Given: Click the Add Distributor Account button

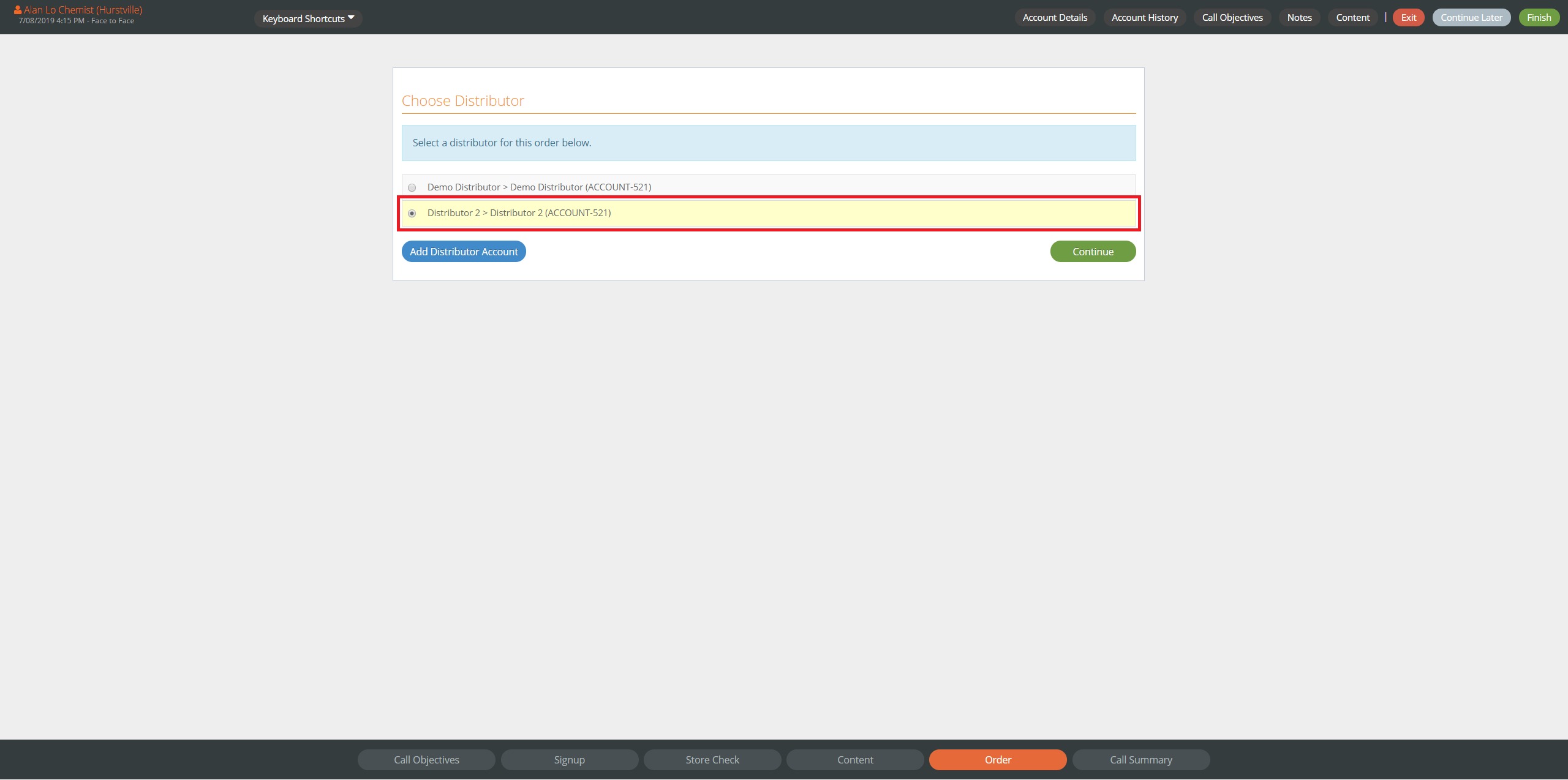Looking at the screenshot, I should click(464, 252).
